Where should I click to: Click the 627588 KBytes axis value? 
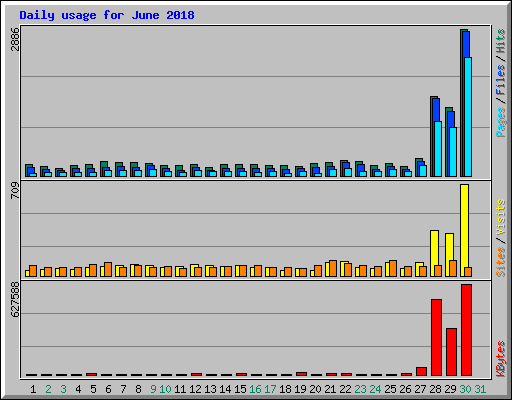(x=15, y=299)
